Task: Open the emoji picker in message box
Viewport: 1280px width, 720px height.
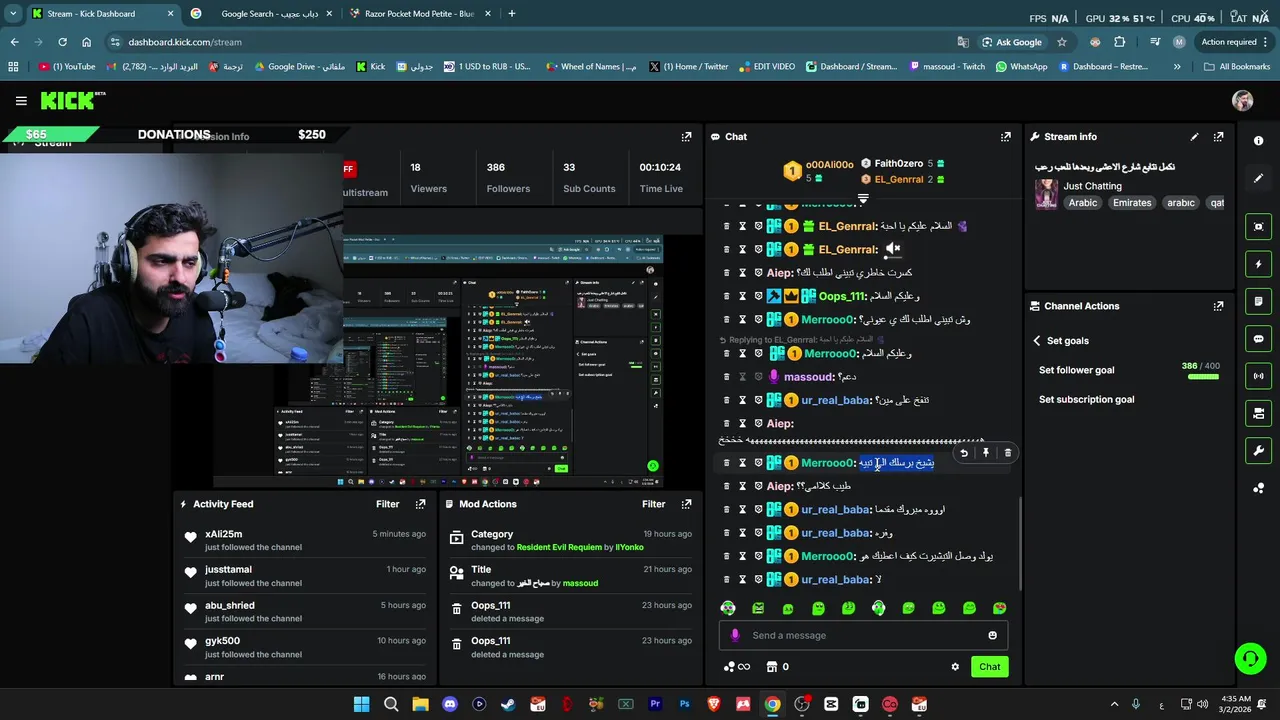Action: pos(992,635)
